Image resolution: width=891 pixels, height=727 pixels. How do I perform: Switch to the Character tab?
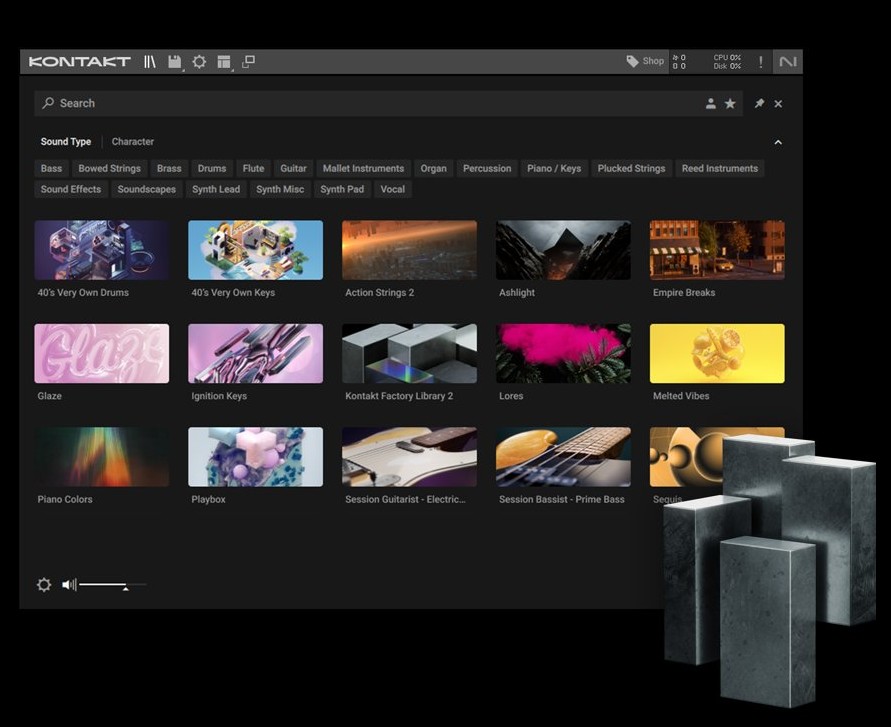133,142
